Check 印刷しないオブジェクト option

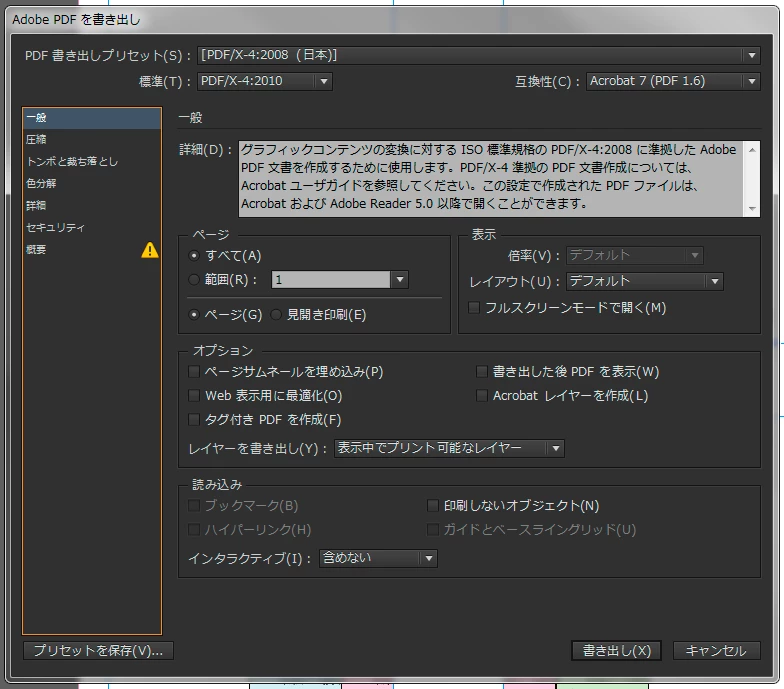432,506
